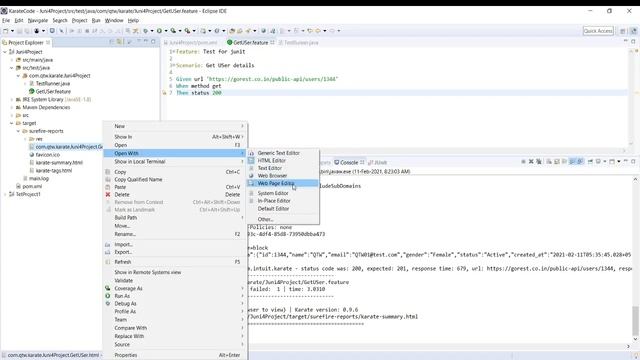Minimize the Console view
This screenshot has height=360, width=640.
[626, 162]
